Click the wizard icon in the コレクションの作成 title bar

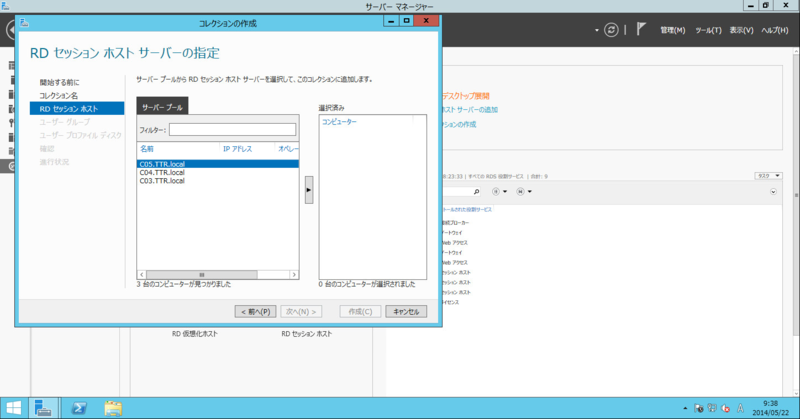pyautogui.click(x=24, y=23)
